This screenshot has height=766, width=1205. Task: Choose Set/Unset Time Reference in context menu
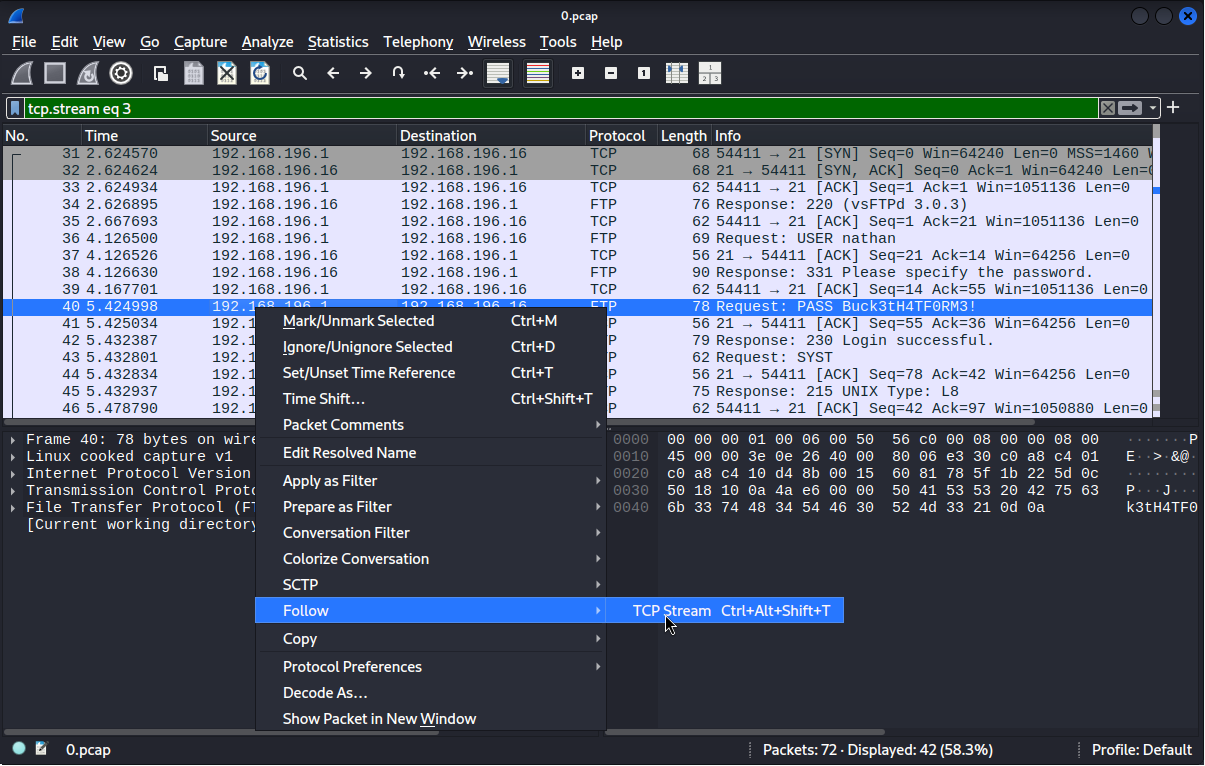[x=431, y=373]
